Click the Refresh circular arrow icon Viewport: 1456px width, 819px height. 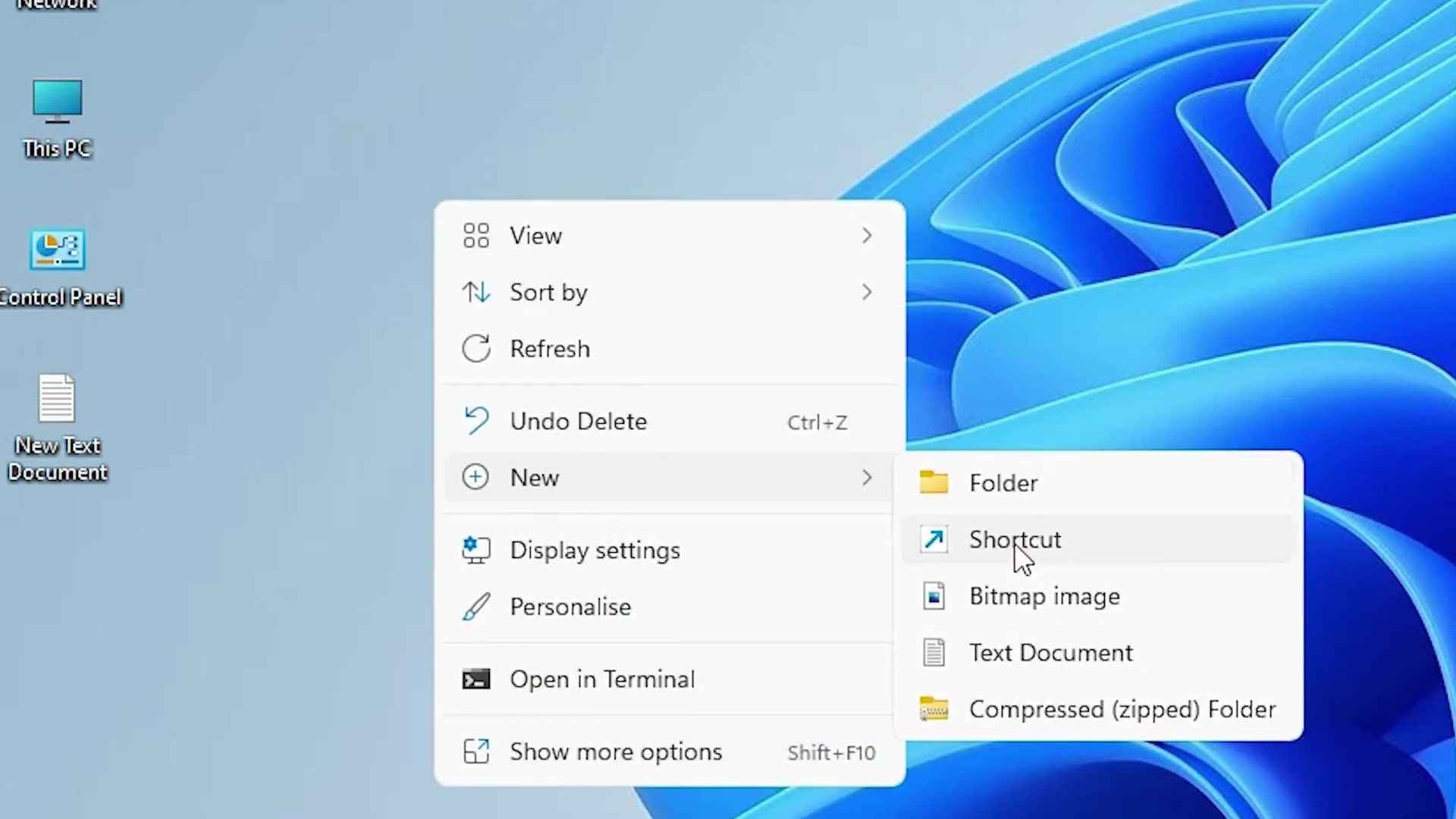point(476,348)
